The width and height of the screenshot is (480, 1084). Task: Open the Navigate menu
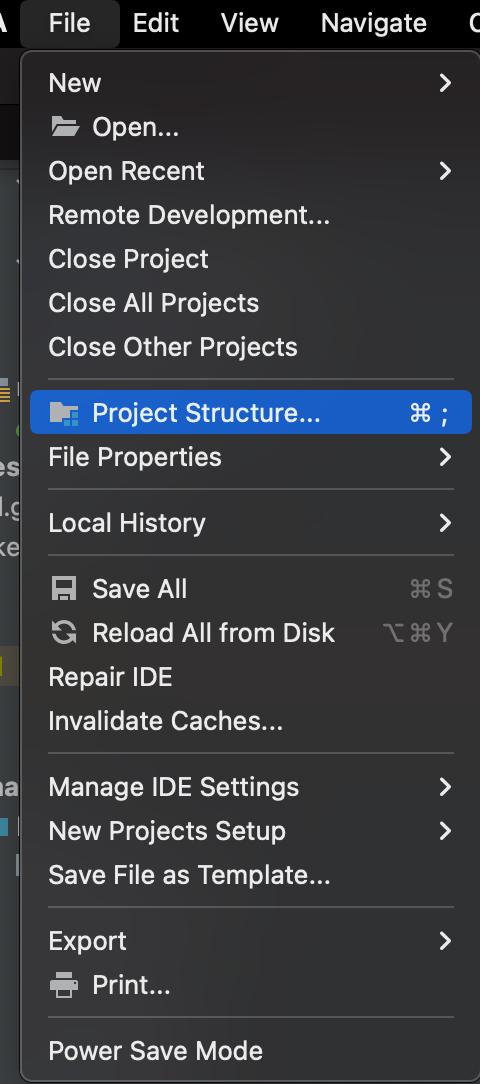tap(373, 23)
